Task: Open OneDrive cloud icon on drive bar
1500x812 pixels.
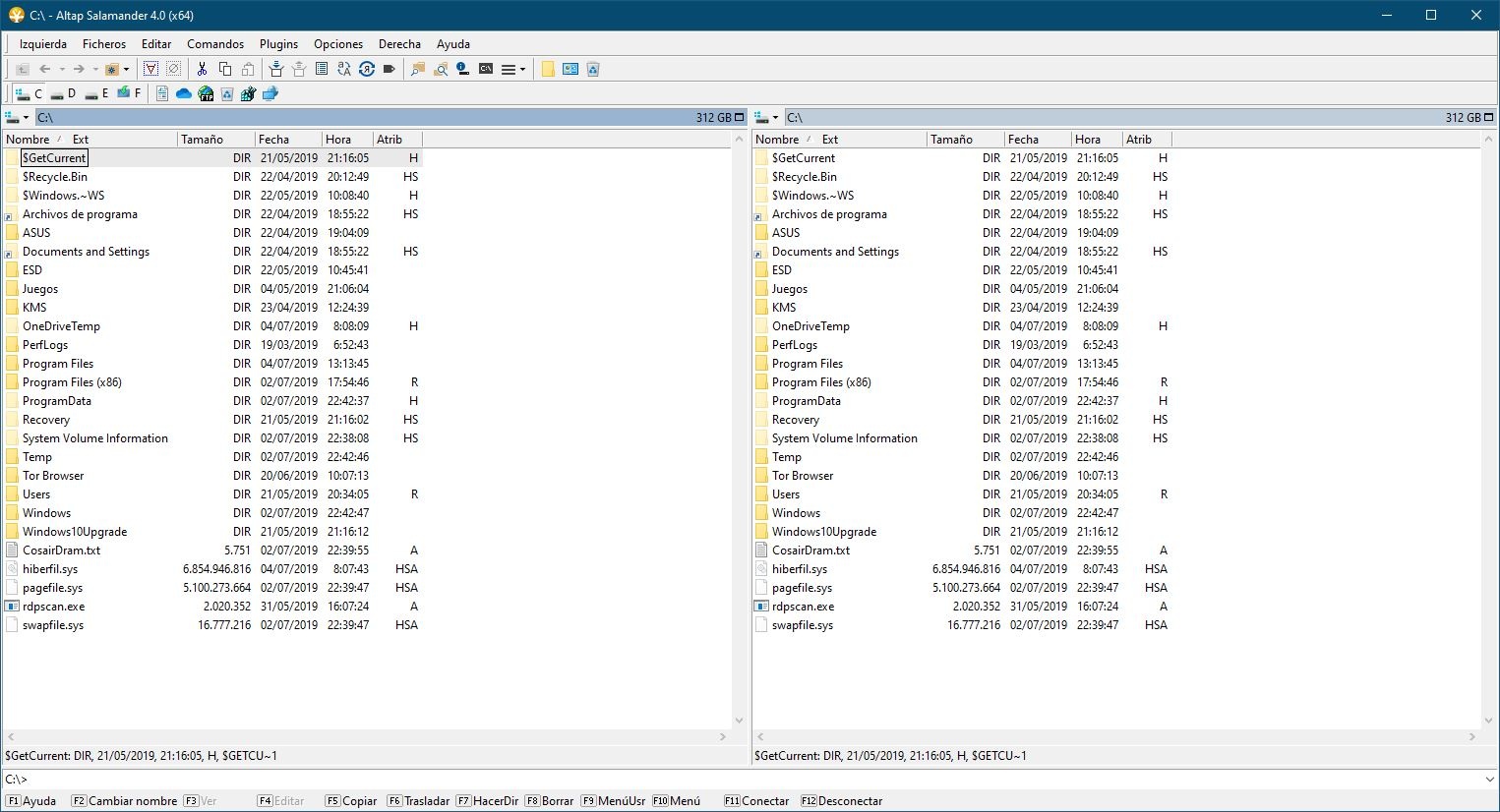Action: [184, 93]
